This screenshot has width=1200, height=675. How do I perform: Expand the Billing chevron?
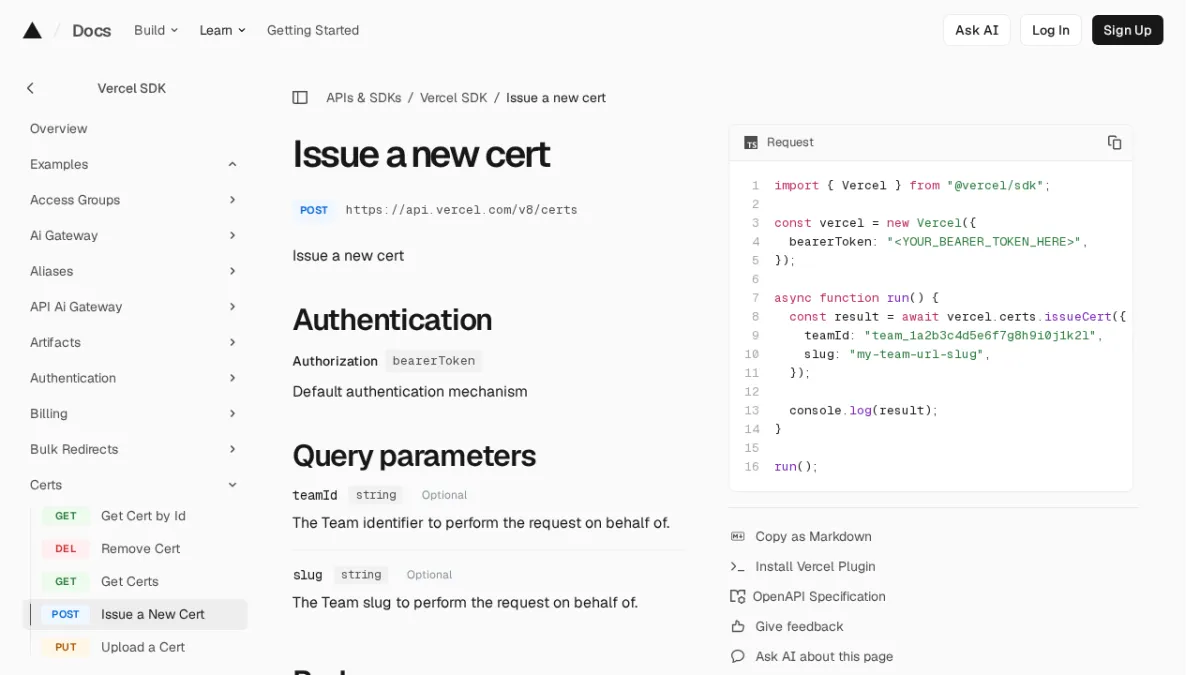tap(232, 414)
